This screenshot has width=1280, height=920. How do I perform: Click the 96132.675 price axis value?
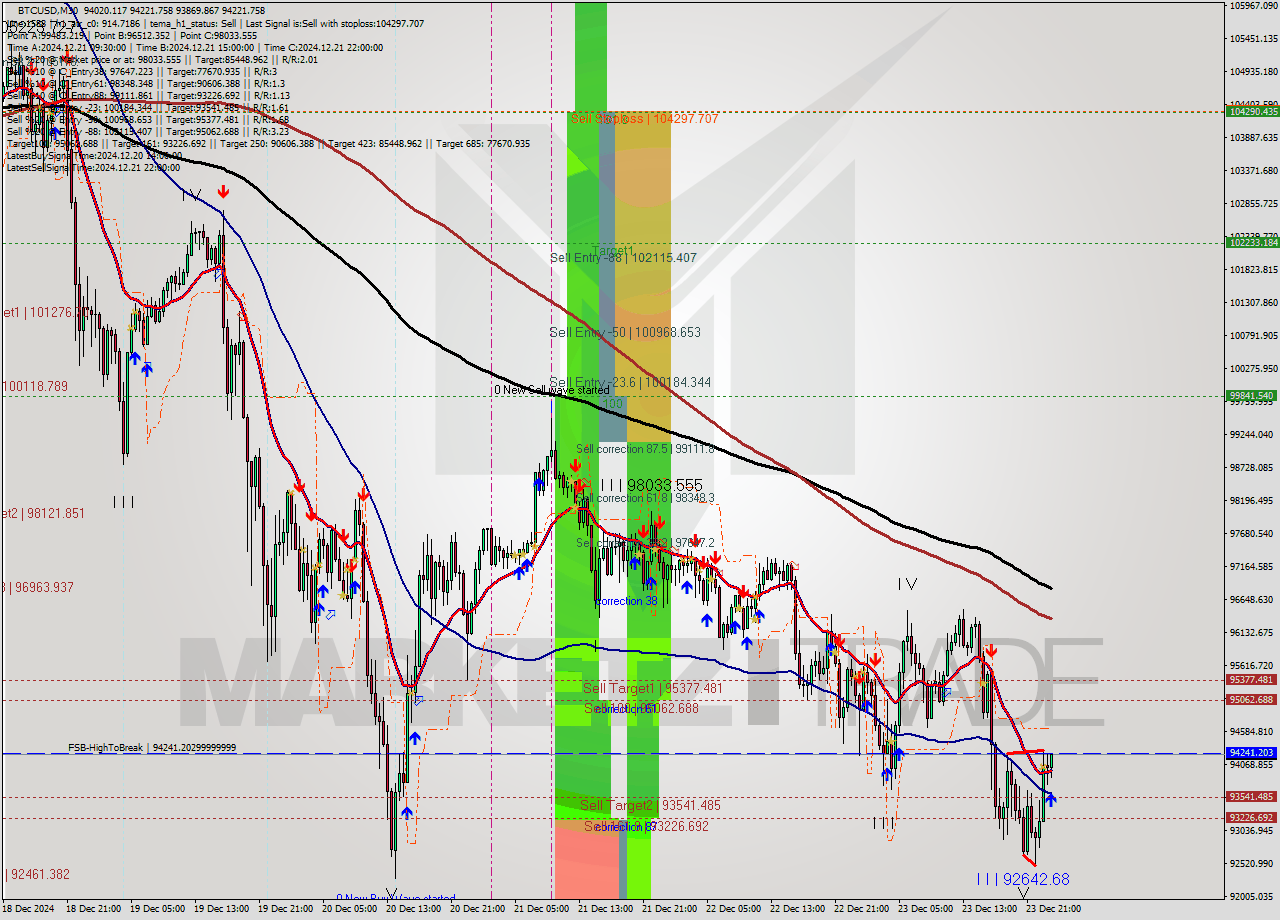(1253, 632)
